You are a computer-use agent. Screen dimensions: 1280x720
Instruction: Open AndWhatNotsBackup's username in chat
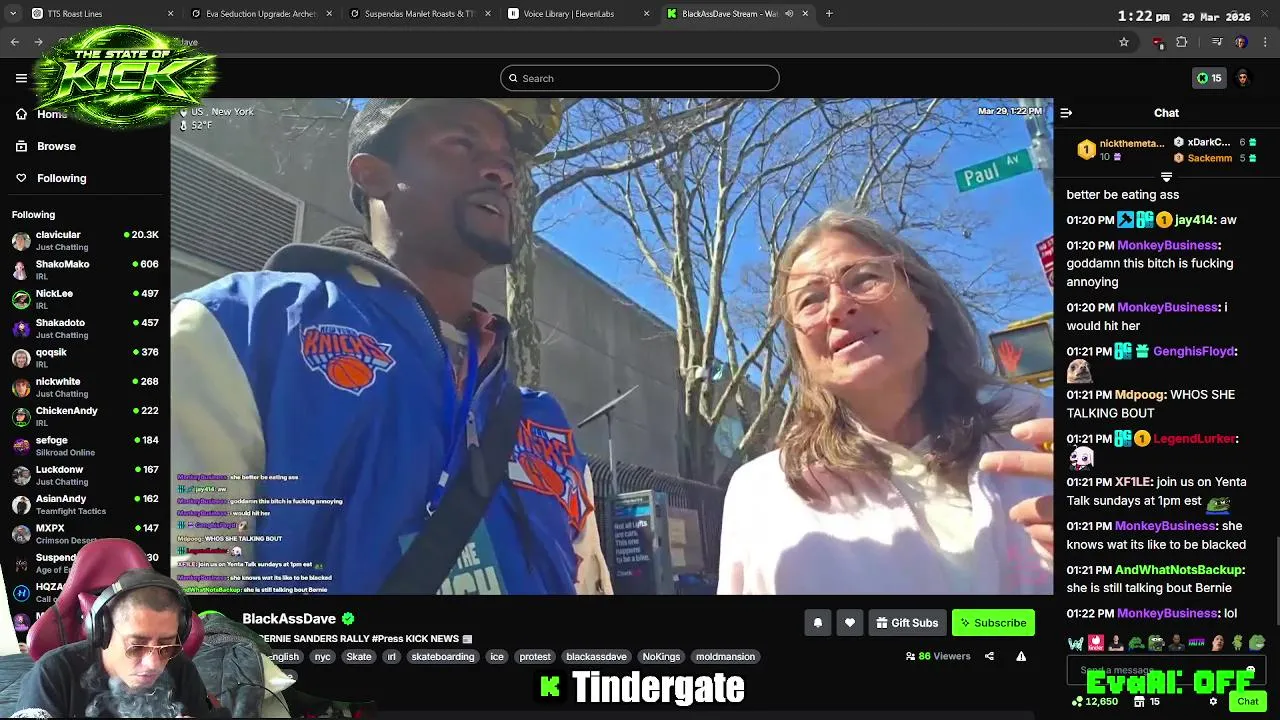1180,570
